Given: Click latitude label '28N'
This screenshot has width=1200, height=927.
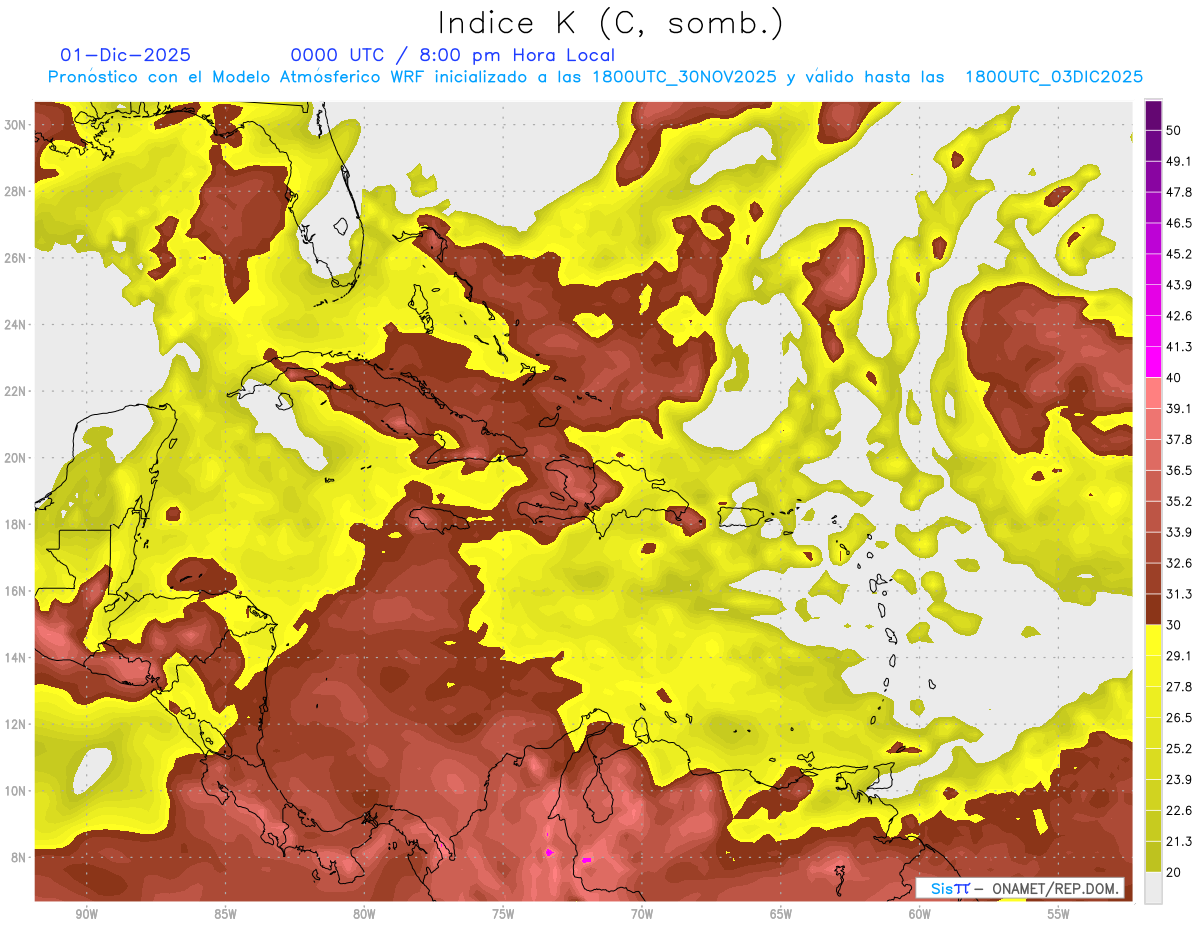Looking at the screenshot, I should pyautogui.click(x=17, y=191).
